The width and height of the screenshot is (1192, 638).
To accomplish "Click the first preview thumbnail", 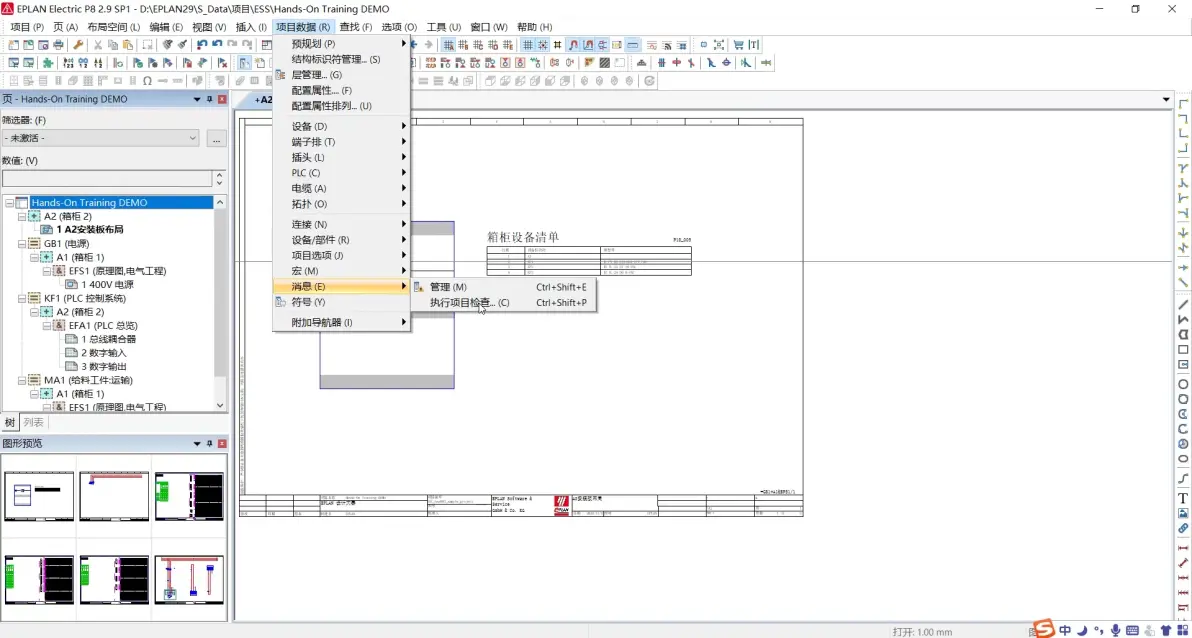I will [39, 496].
